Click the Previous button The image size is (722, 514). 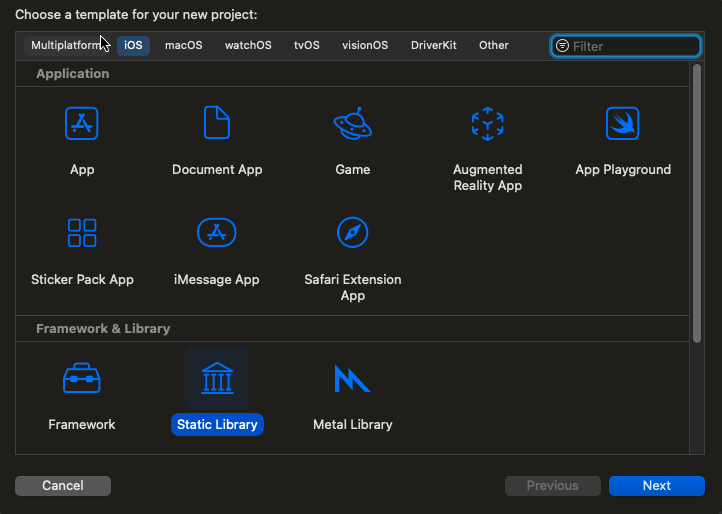[x=553, y=486]
